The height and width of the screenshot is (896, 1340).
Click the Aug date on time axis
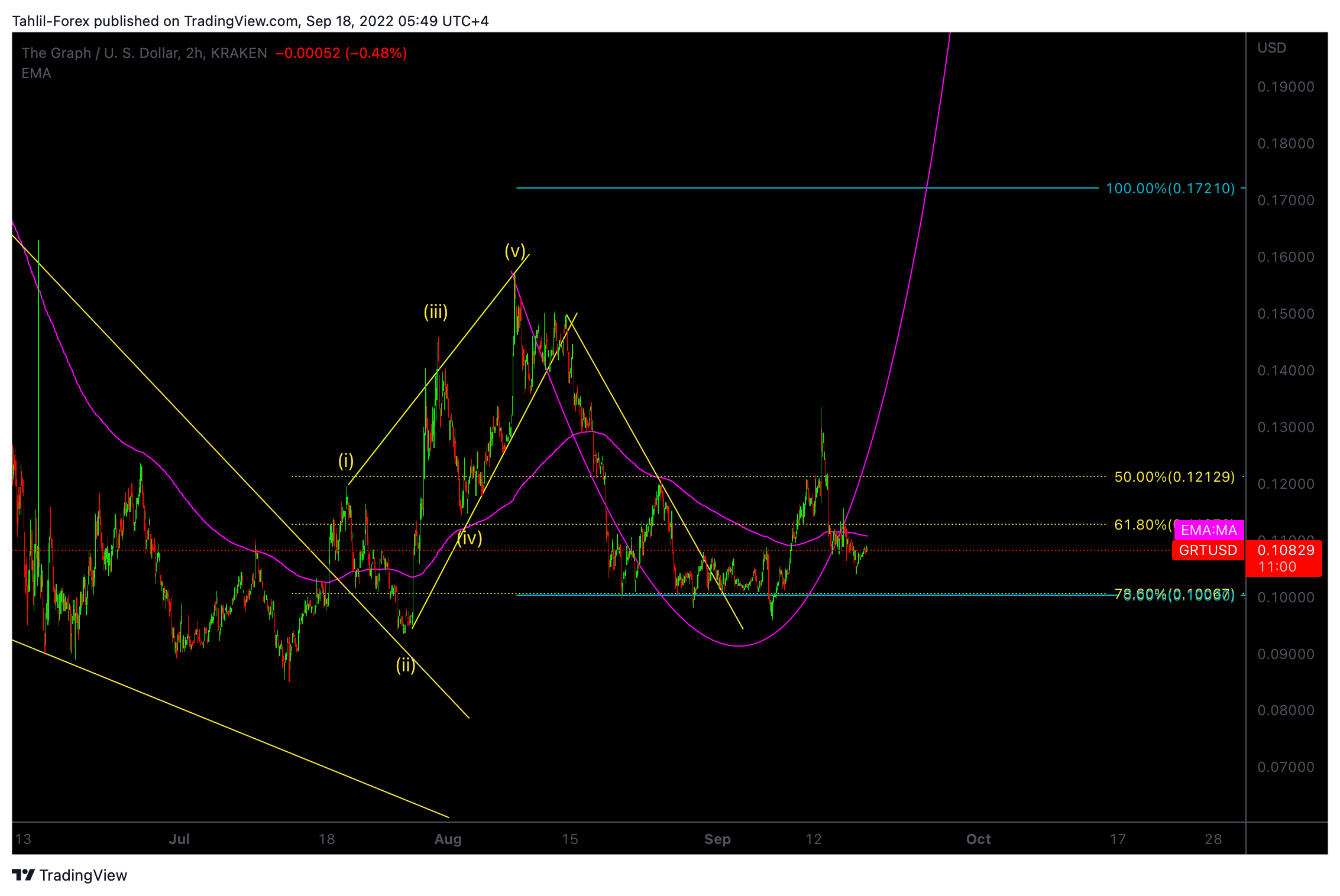pos(448,839)
